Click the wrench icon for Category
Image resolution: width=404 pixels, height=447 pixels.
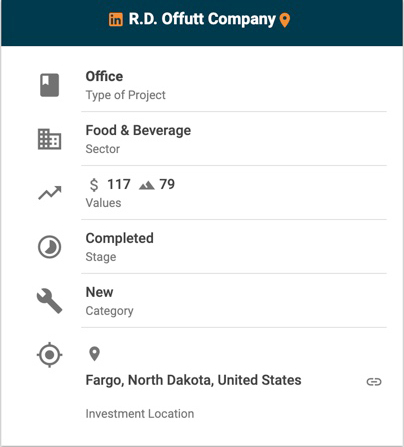point(49,301)
